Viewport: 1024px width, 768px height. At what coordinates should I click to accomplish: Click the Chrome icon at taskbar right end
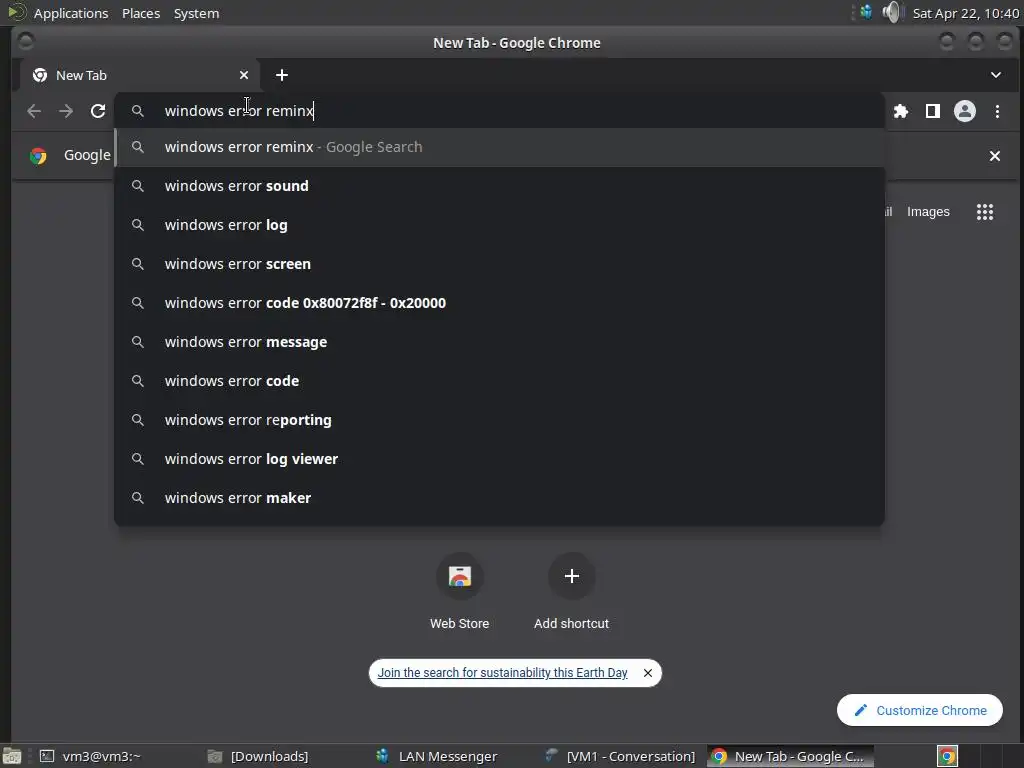pyautogui.click(x=948, y=756)
